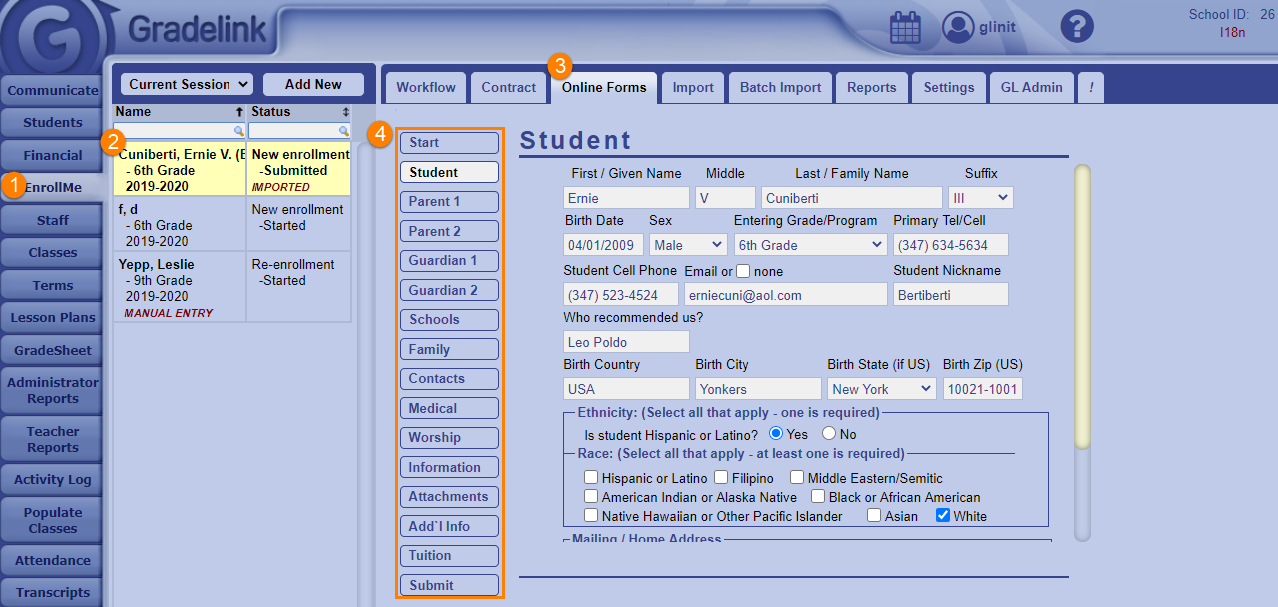Screen dimensions: 1278x607
Task: Open the calendar icon in header
Action: click(905, 27)
